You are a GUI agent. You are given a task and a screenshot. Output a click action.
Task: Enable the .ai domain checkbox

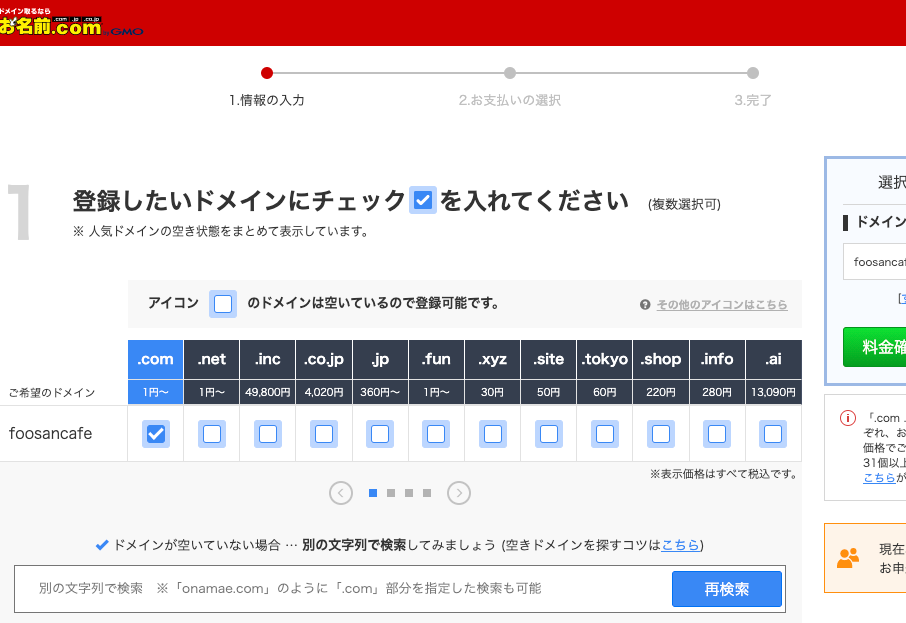[772, 434]
